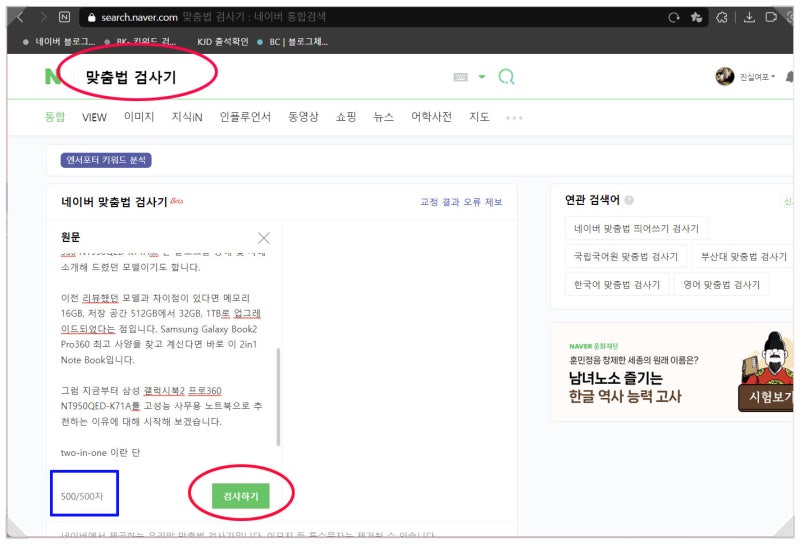This screenshot has height=544, width=800.
Task: Click the 엔서포터 키워드 분석 button
Action: tap(106, 160)
